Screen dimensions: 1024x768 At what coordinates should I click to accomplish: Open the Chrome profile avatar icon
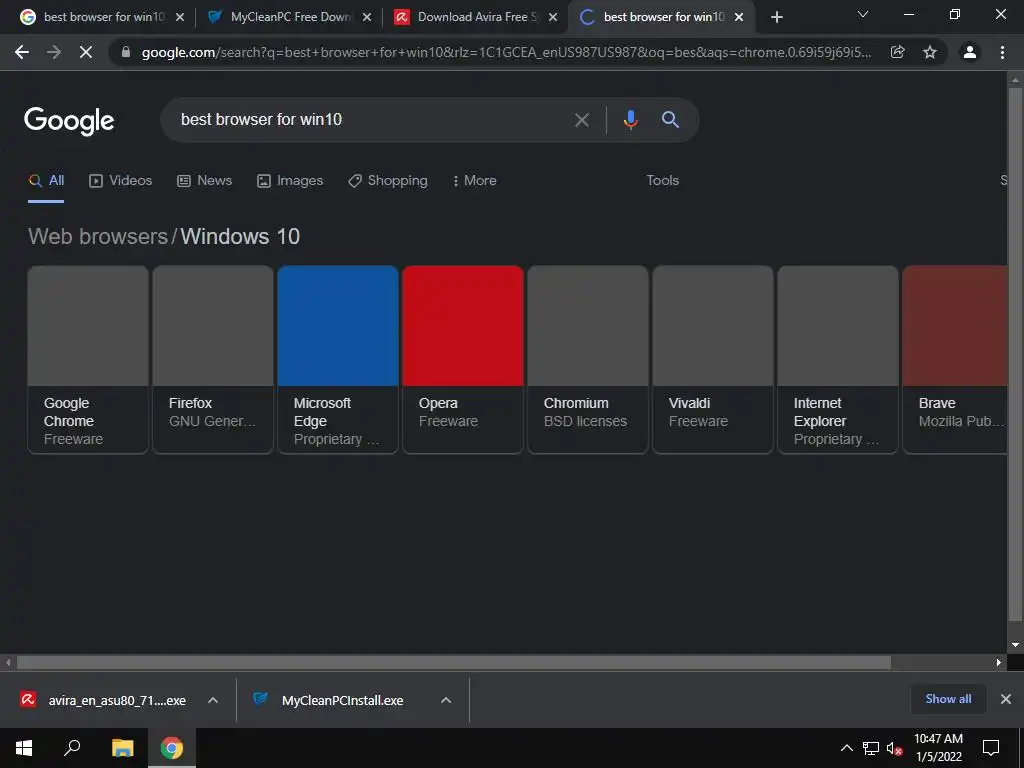coord(970,52)
